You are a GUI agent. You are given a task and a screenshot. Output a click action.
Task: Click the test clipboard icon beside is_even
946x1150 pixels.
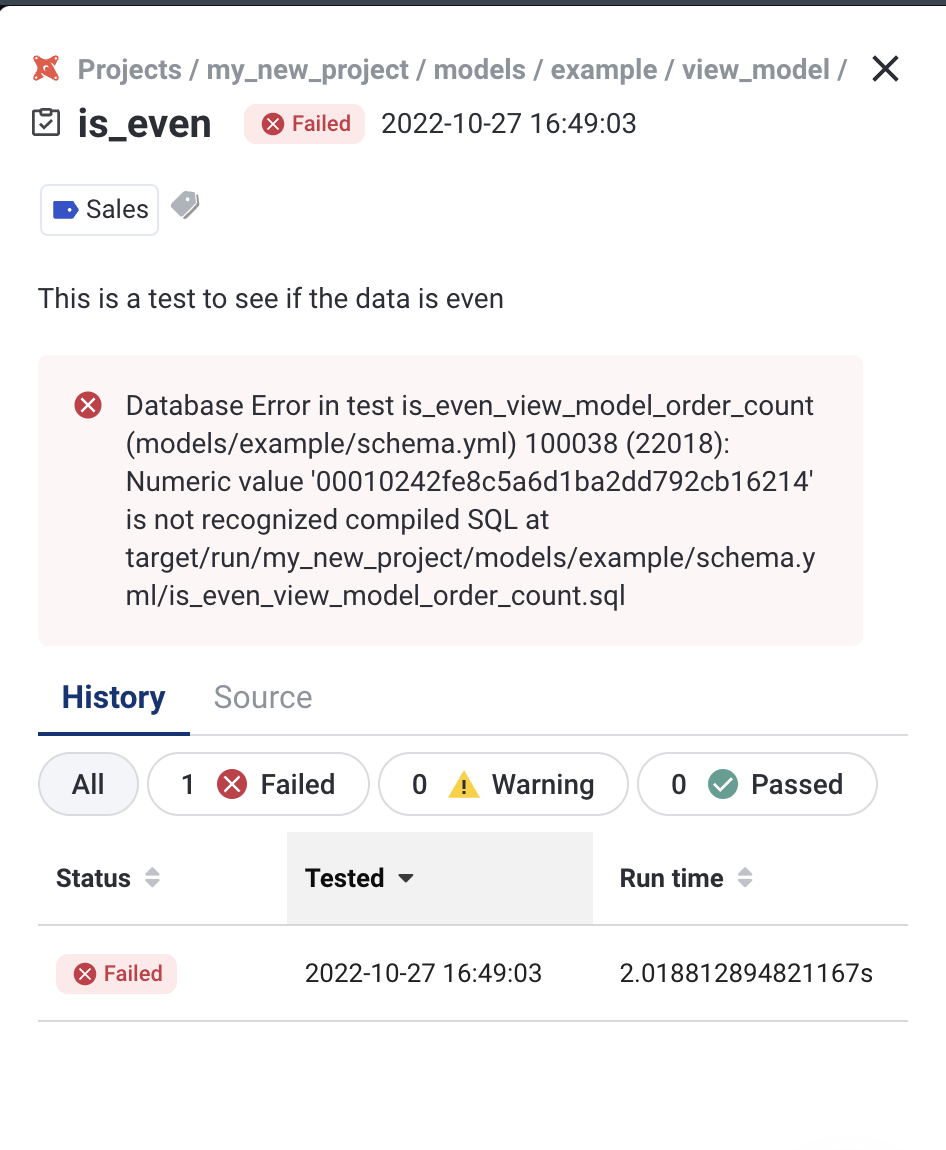tap(46, 123)
